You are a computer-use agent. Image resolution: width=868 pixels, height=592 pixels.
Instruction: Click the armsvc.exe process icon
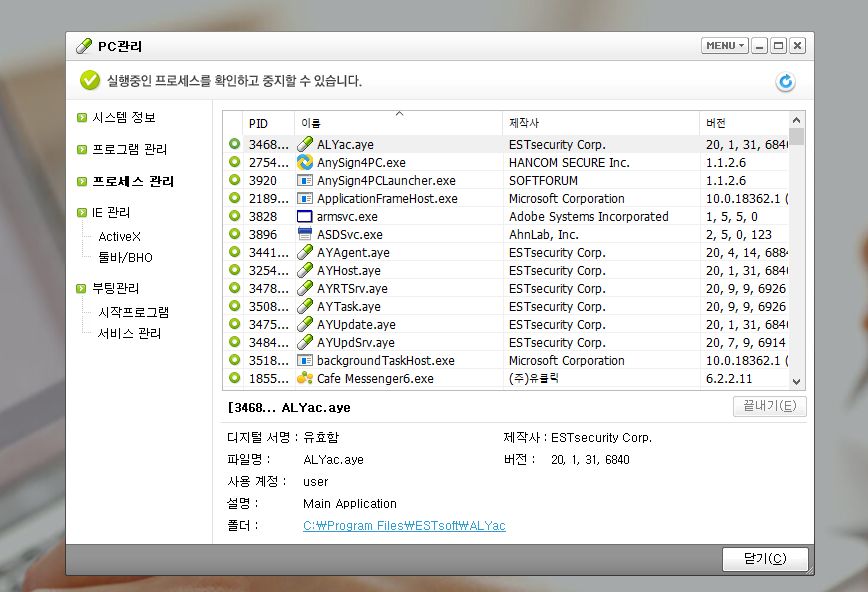(x=304, y=217)
